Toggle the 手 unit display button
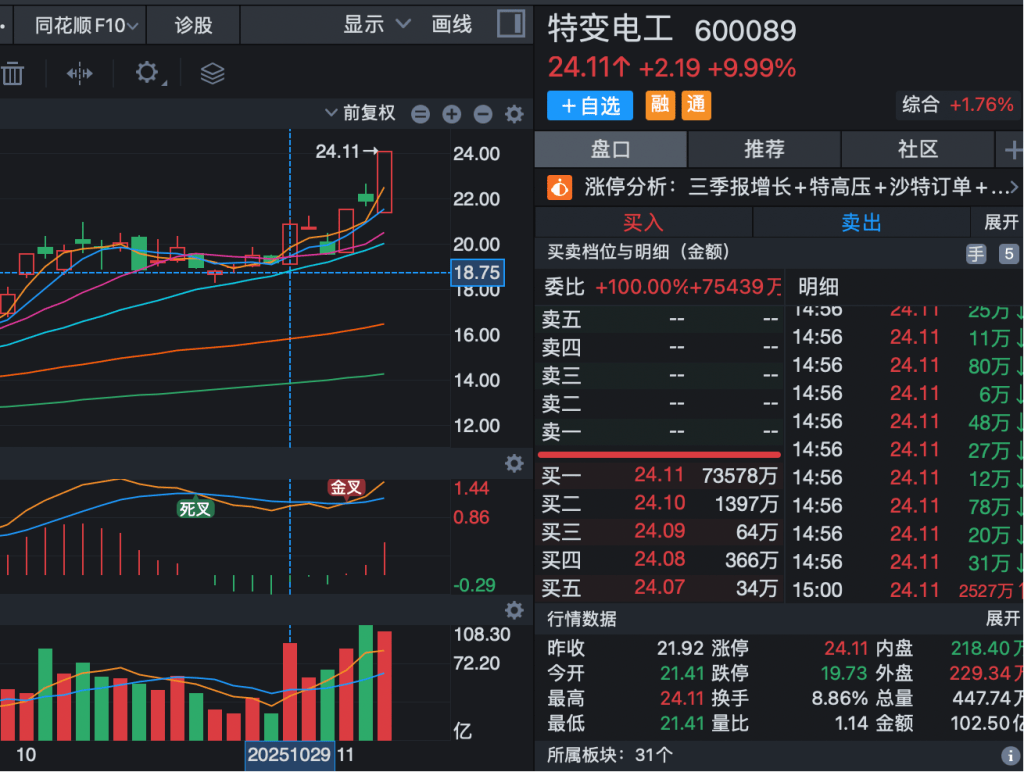The width and height of the screenshot is (1024, 772). (976, 253)
